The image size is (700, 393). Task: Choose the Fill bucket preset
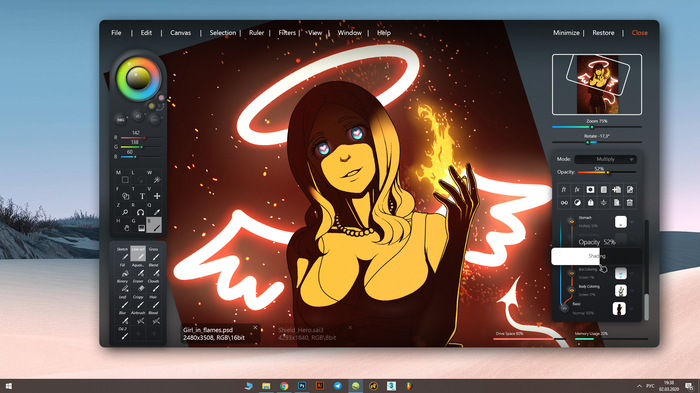(123, 270)
